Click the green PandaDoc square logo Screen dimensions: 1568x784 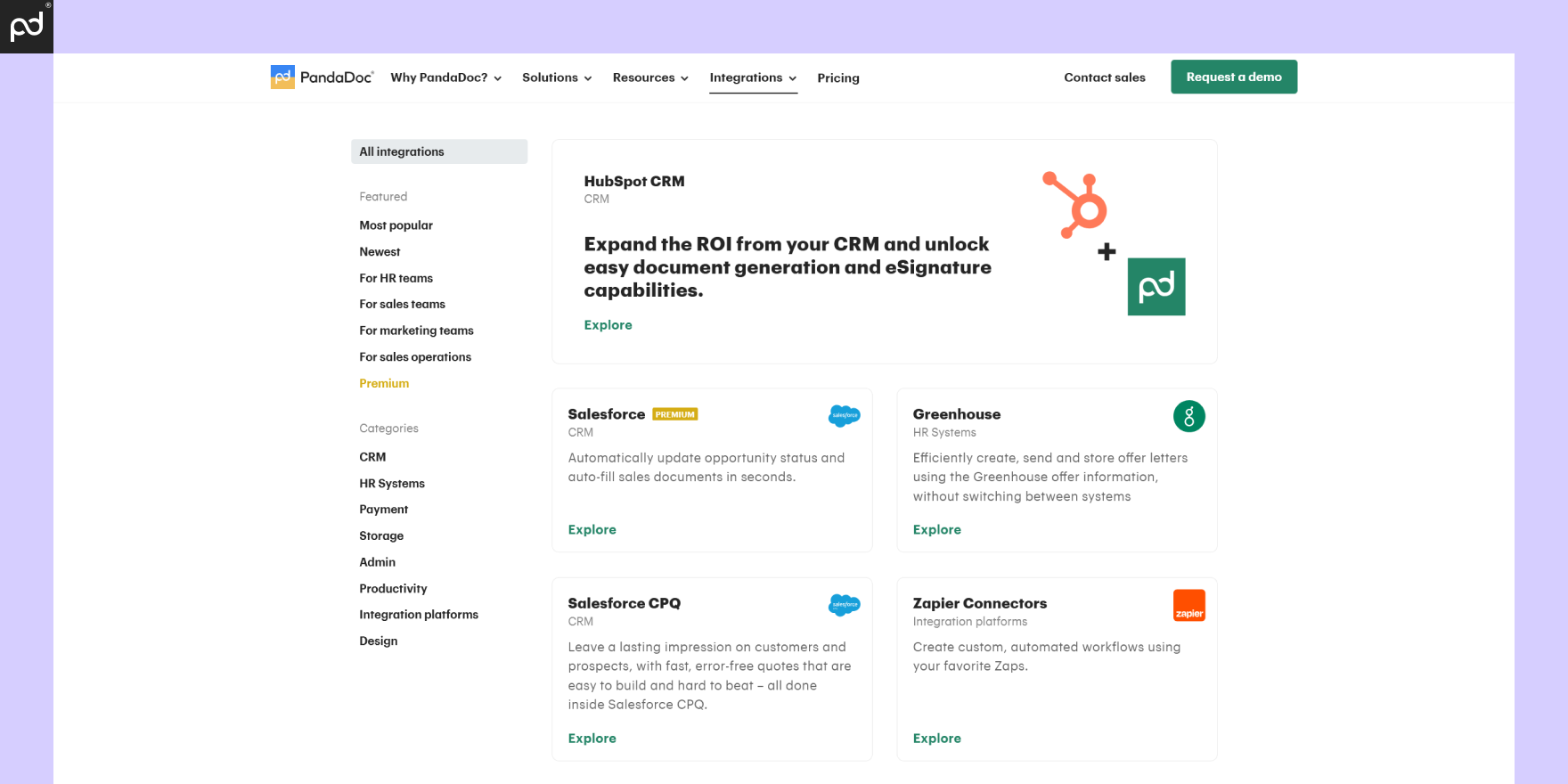click(1156, 287)
